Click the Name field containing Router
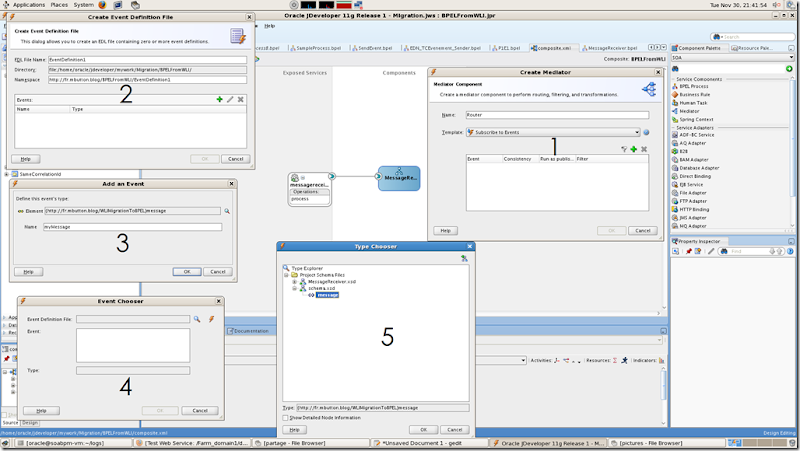Image resolution: width=800 pixels, height=451 pixels. (x=557, y=115)
